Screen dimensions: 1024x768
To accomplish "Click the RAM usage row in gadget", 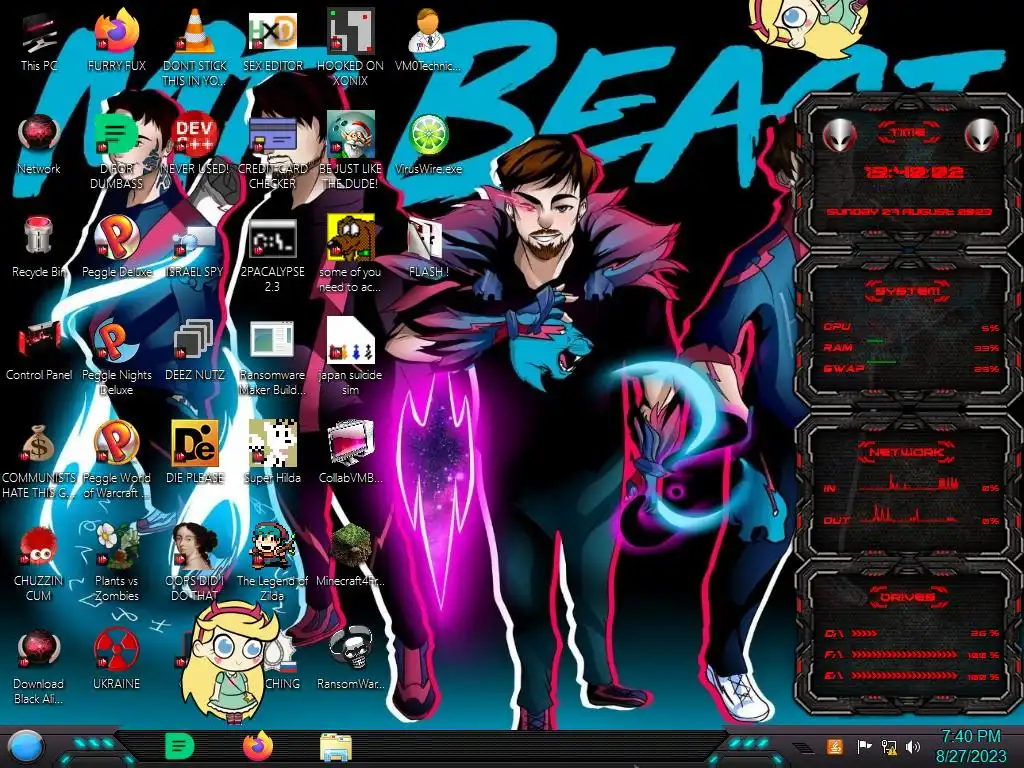I will pyautogui.click(x=911, y=348).
